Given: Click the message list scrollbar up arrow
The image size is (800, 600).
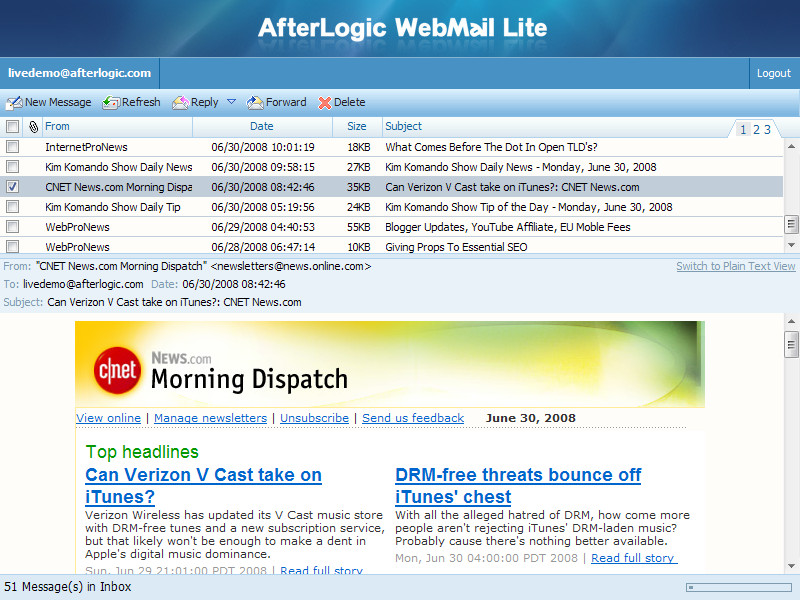Looking at the screenshot, I should 791,146.
